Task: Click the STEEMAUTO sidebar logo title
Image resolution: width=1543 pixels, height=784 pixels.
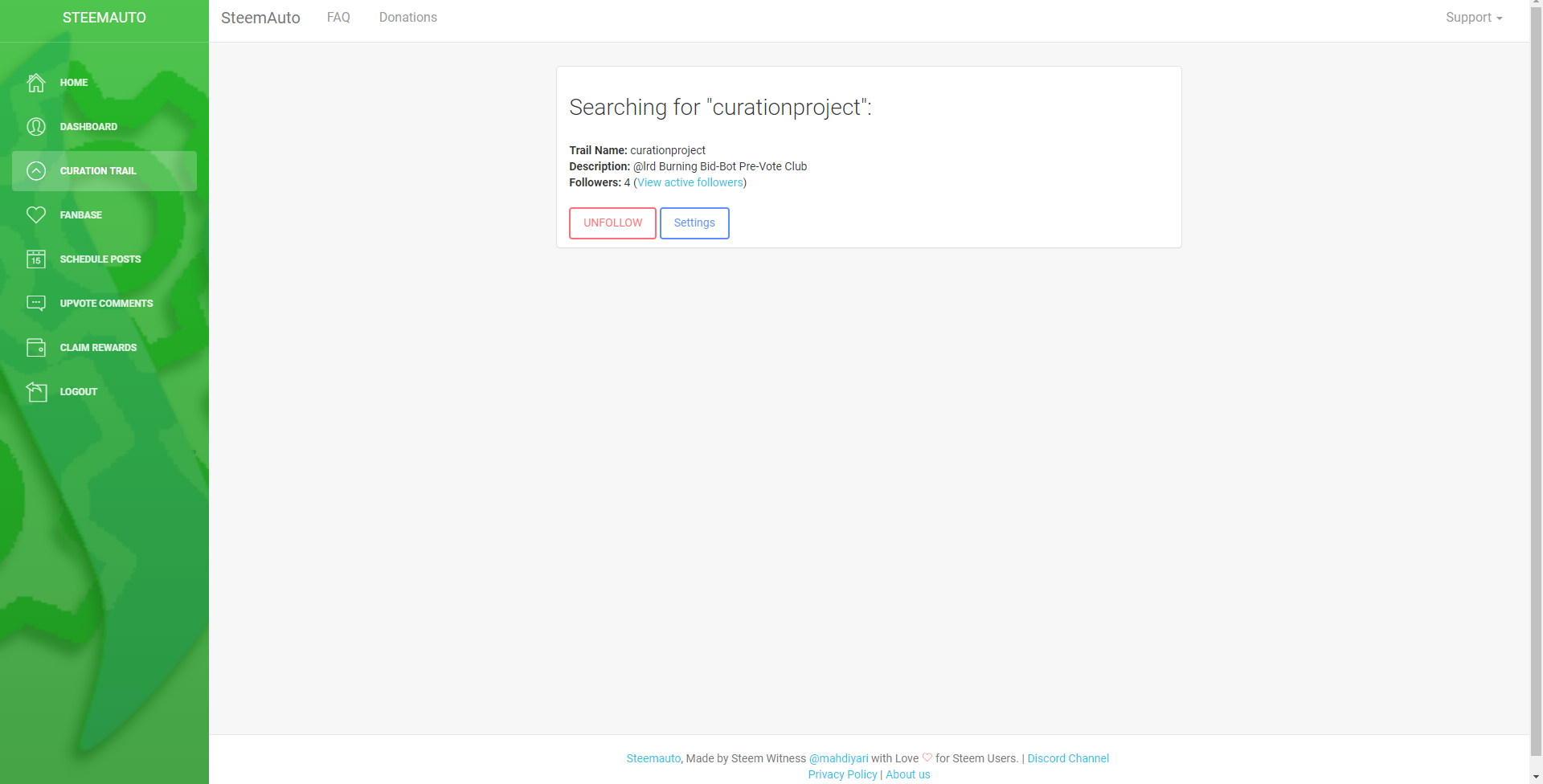Action: 104,18
